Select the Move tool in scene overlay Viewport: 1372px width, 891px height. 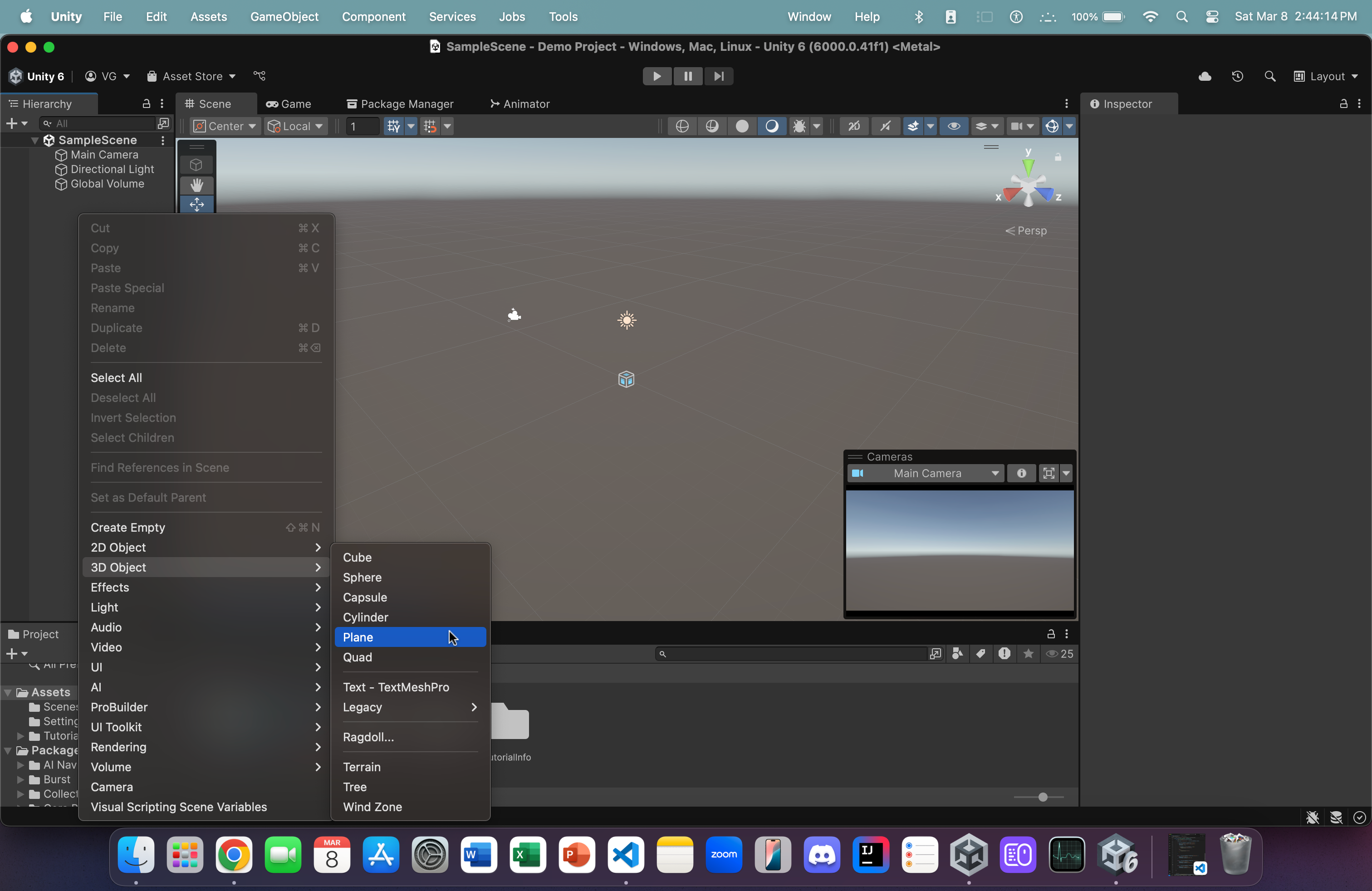pos(196,204)
